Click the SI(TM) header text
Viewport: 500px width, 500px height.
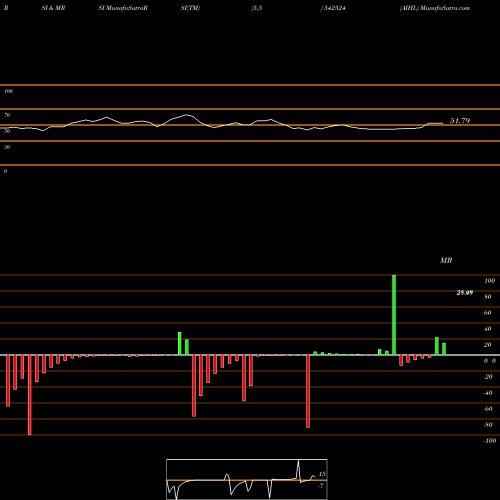[x=190, y=8]
